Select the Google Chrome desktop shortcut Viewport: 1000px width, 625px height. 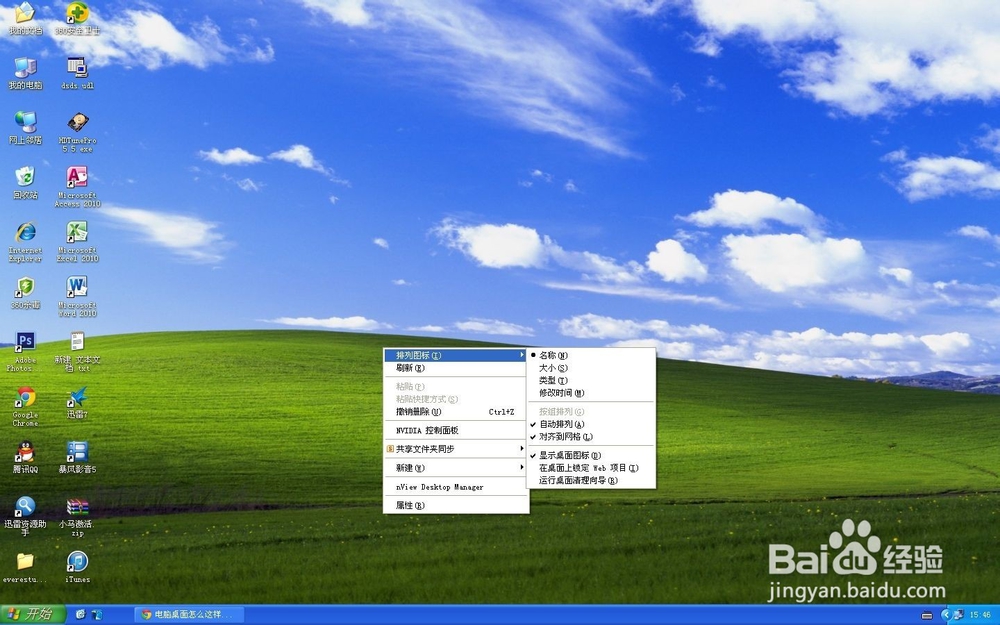point(26,407)
